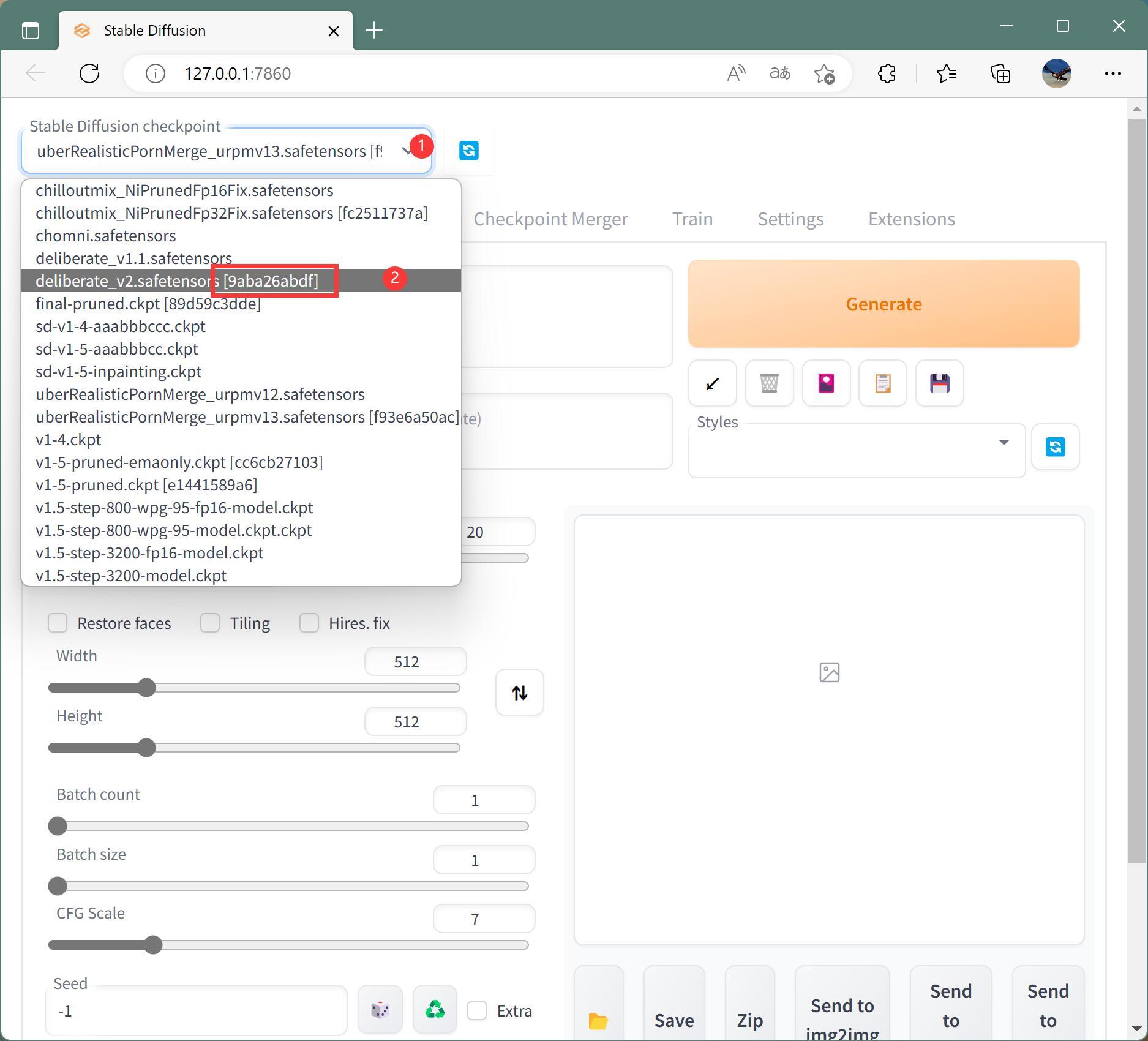
Task: View site information icon in the address bar
Action: (x=156, y=73)
